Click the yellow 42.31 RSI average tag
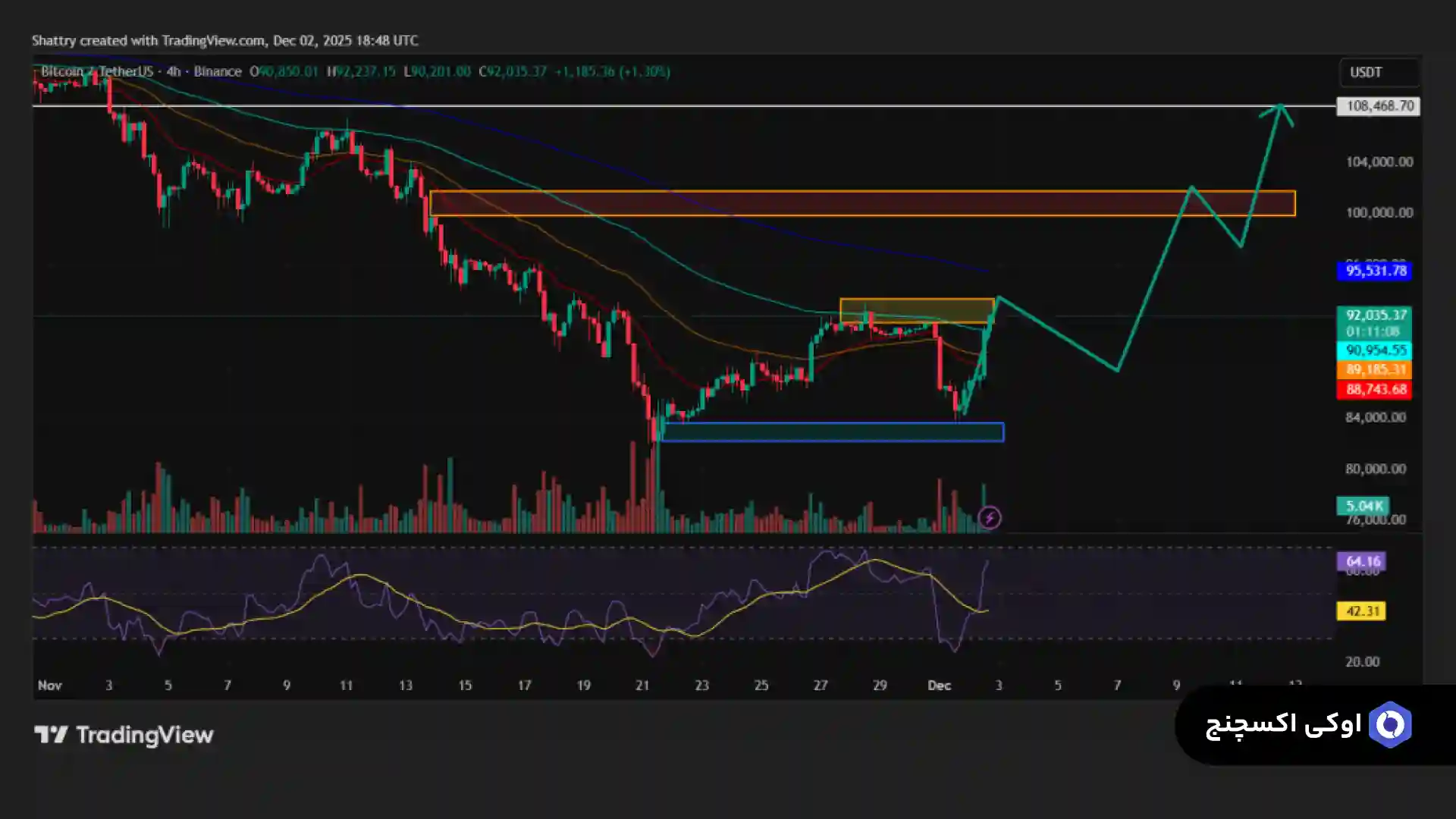This screenshot has width=1456, height=819. [1361, 611]
